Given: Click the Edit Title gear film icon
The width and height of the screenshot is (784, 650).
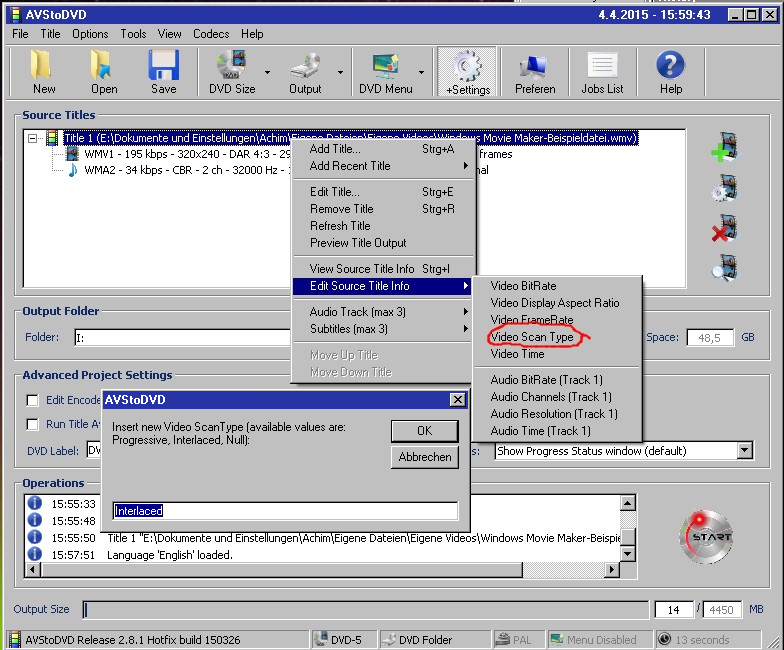Looking at the screenshot, I should pos(724,188).
